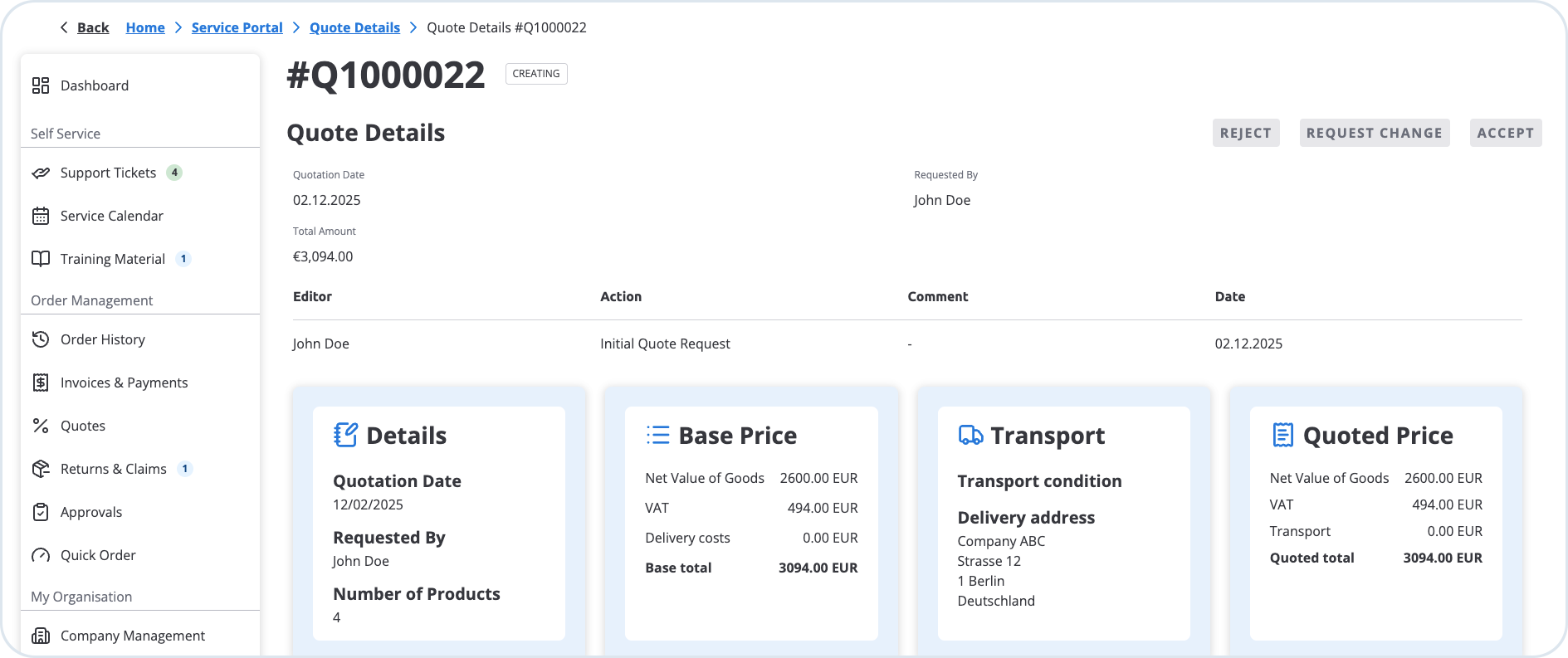Click the Invoices & Payments icon

(41, 383)
